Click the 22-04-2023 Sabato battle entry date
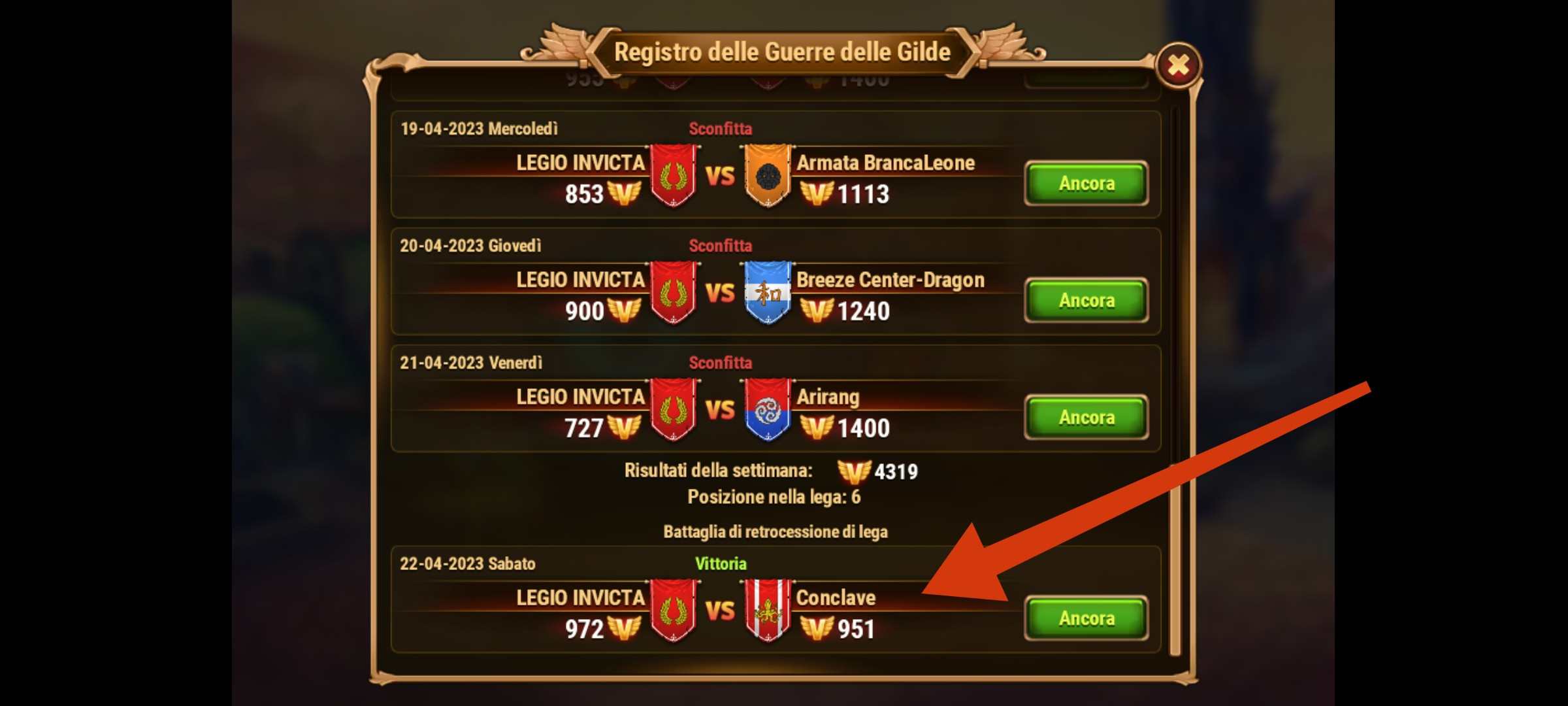 point(467,563)
